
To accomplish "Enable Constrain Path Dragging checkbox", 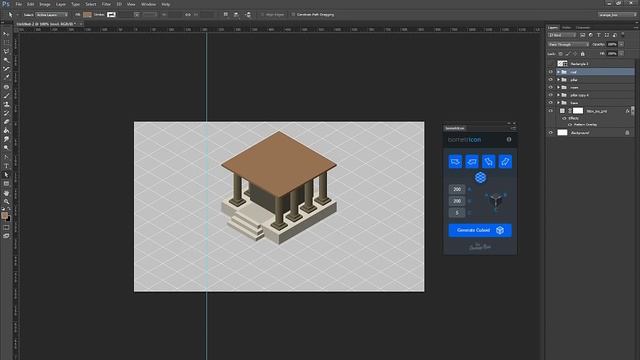I will point(293,15).
